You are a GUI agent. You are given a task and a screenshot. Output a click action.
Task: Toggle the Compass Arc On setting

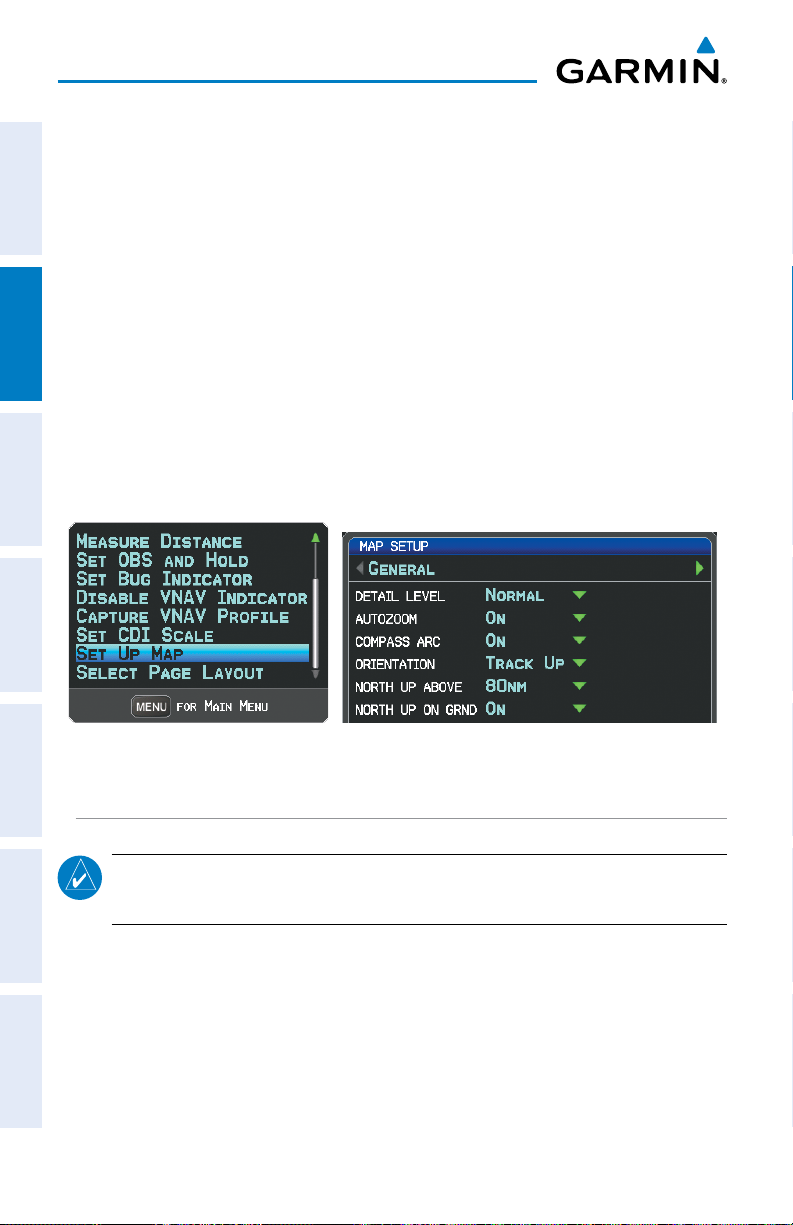tap(496, 641)
